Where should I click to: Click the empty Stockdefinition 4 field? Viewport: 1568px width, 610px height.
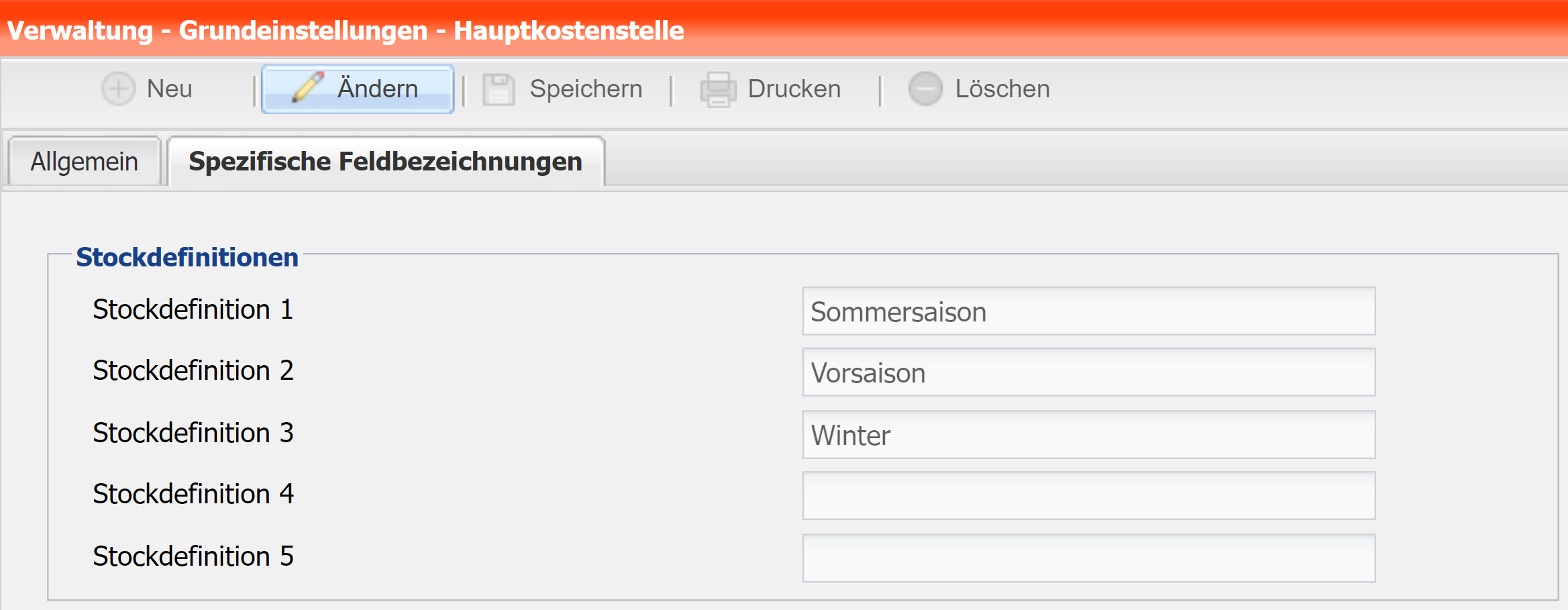pyautogui.click(x=1088, y=496)
